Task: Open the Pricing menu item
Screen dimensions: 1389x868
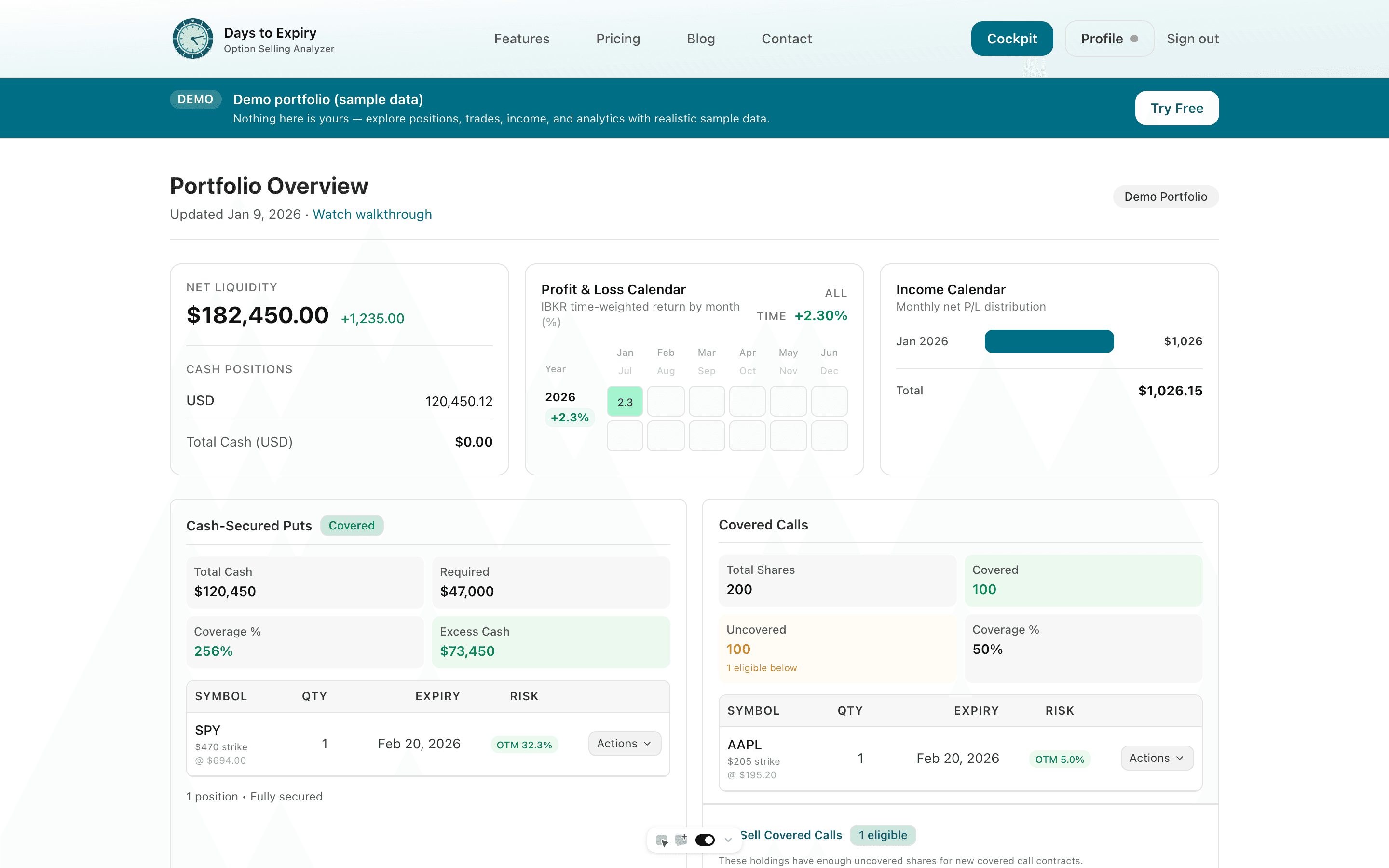Action: (618, 38)
